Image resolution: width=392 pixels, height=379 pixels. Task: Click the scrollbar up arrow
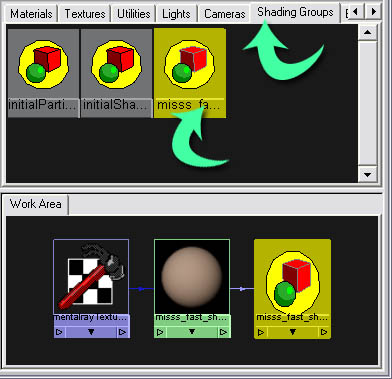[x=368, y=32]
